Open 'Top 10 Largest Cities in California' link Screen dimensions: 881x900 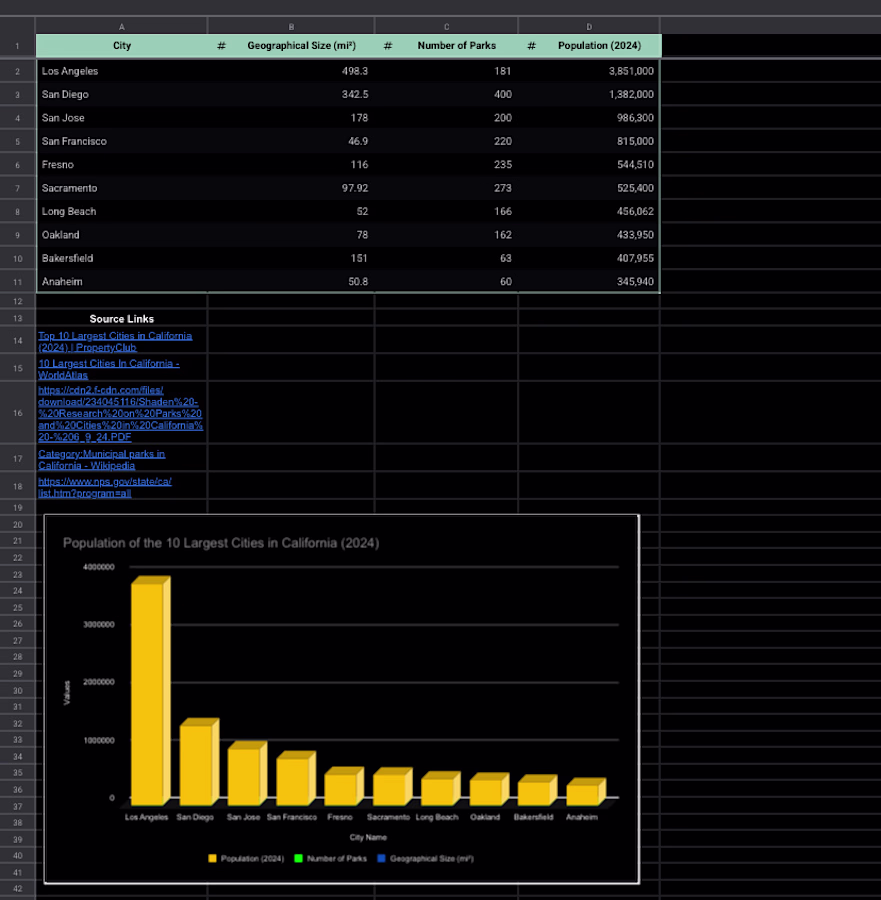coord(115,342)
